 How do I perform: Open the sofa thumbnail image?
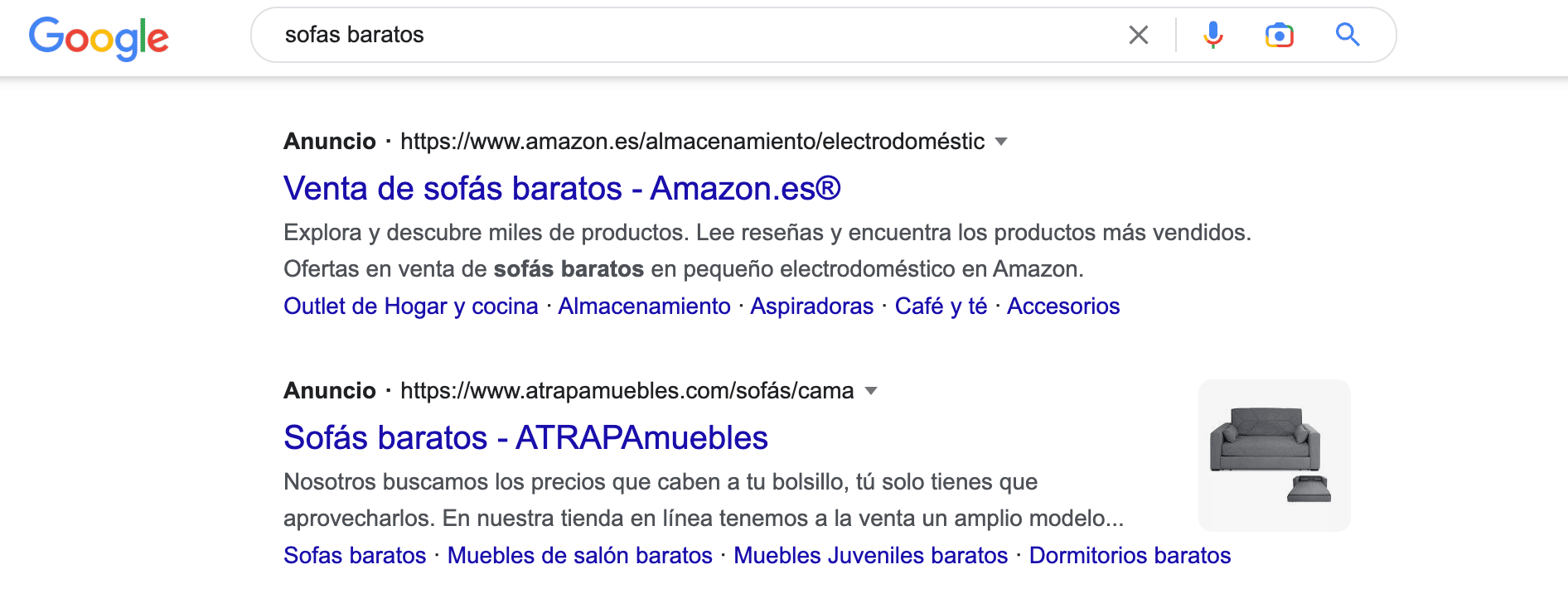pyautogui.click(x=1274, y=455)
